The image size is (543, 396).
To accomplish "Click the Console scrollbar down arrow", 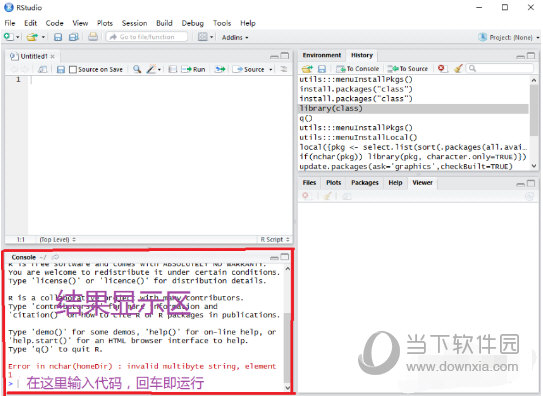I will 287,387.
